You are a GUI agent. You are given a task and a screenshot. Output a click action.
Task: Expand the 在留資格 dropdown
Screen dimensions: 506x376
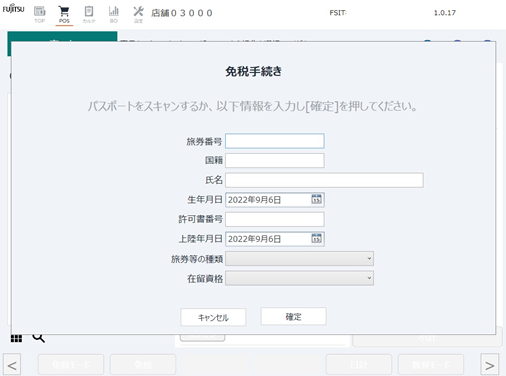[299, 278]
